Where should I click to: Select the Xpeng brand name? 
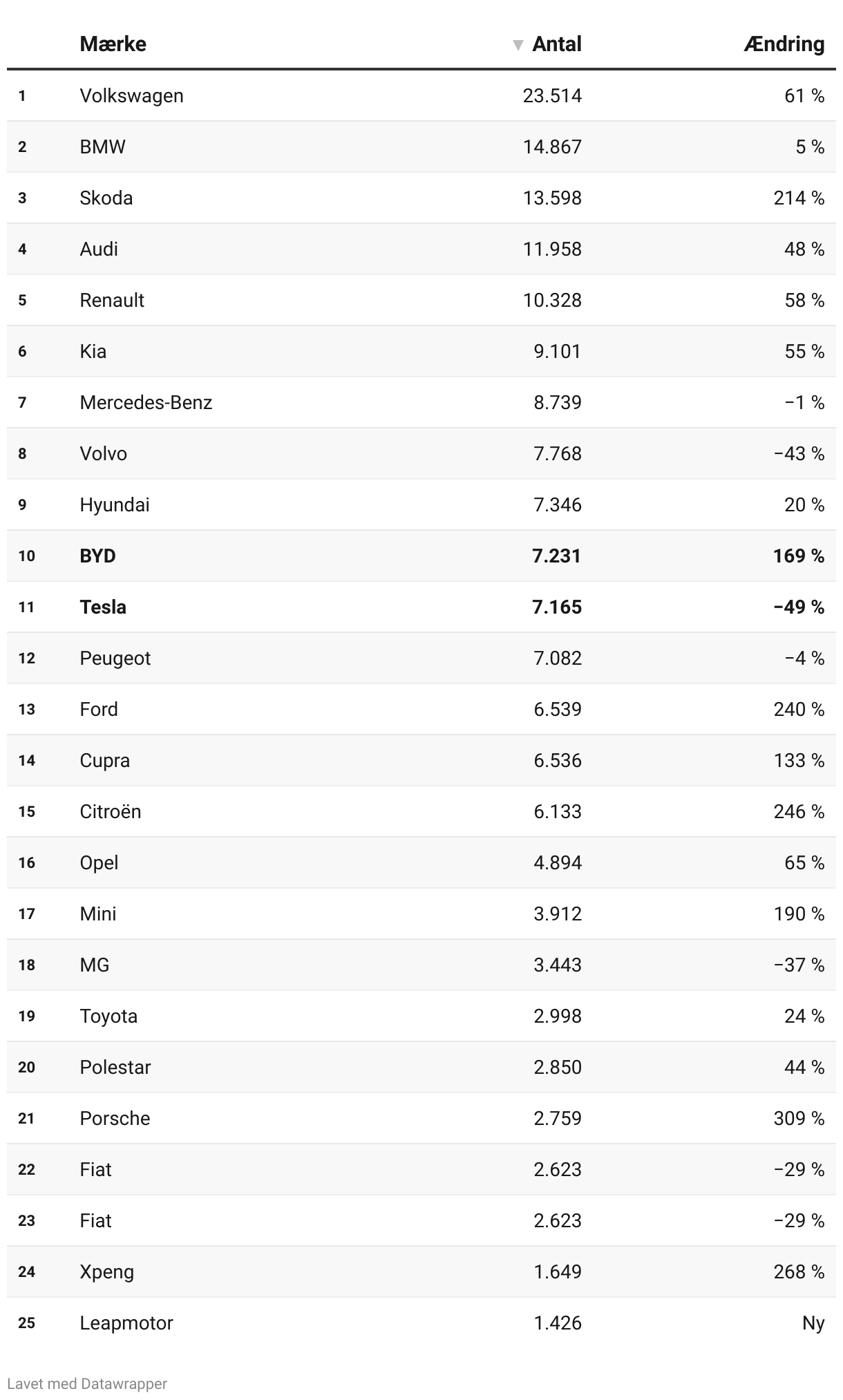(106, 1271)
